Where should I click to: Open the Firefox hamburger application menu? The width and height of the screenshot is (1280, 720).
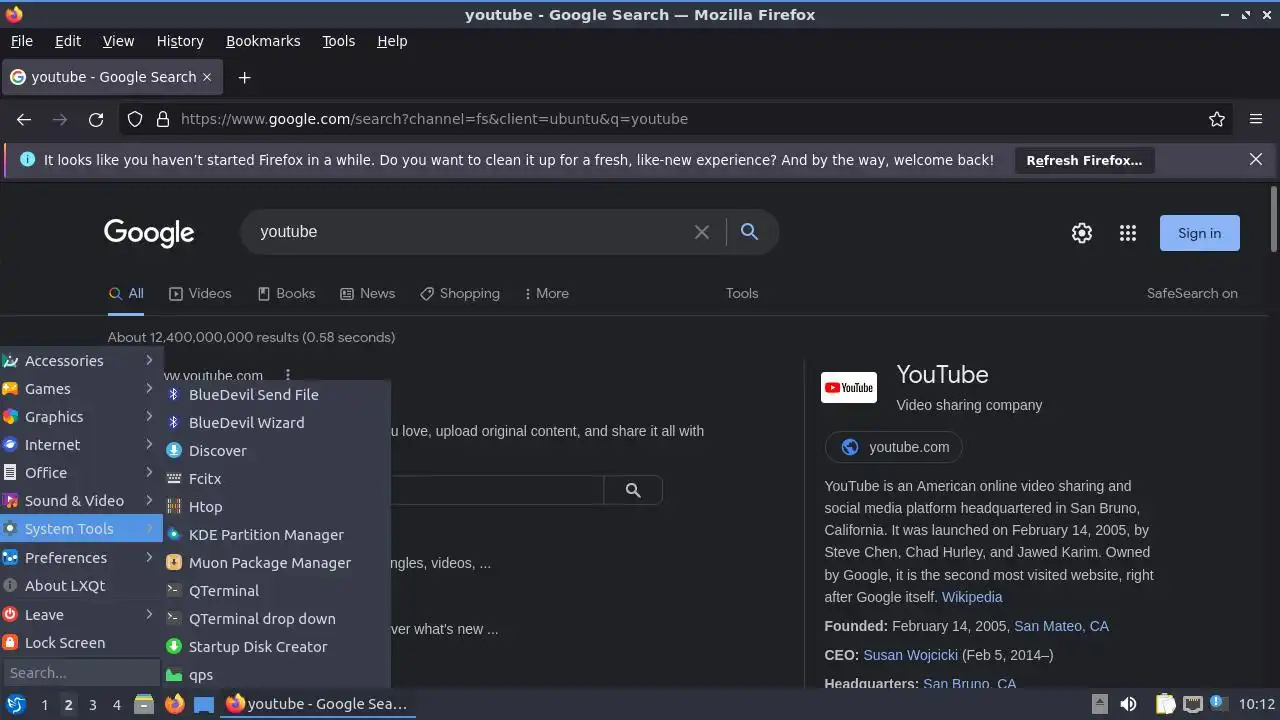(1256, 119)
